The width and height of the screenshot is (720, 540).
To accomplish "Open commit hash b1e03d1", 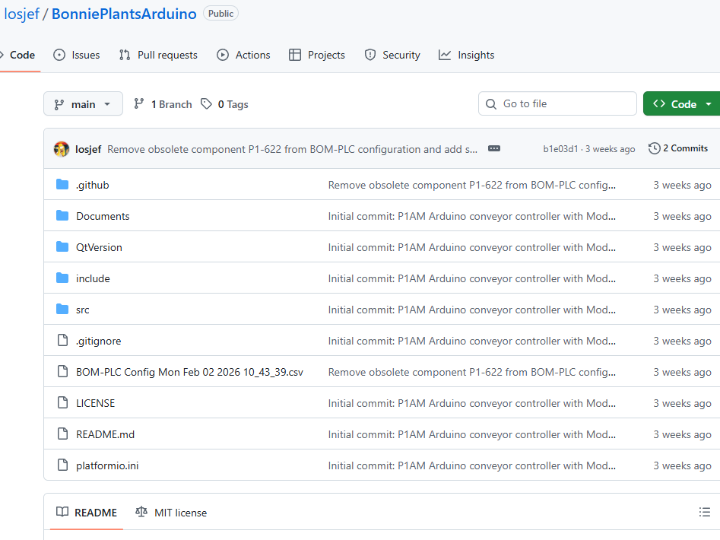I will [x=560, y=149].
